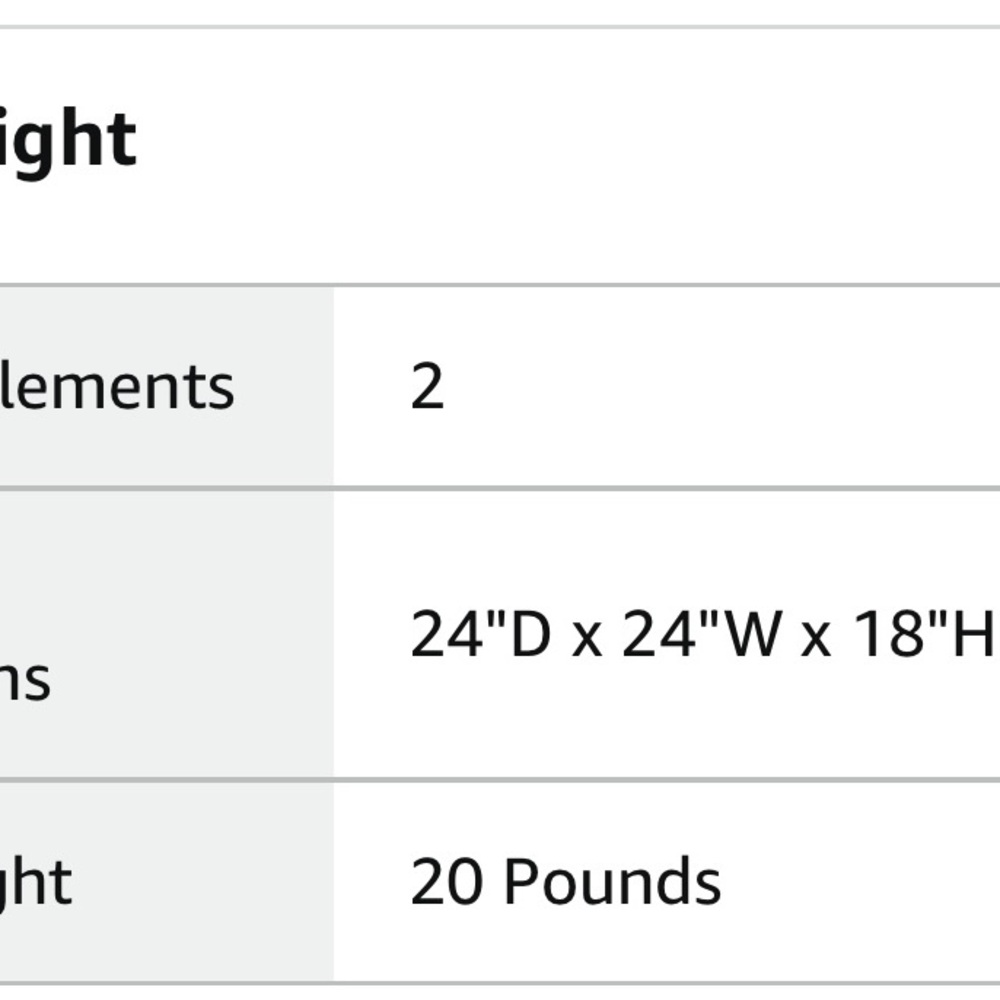Click the number "20" in the weight row
Viewport: 1000px width, 1000px height.
448,882
